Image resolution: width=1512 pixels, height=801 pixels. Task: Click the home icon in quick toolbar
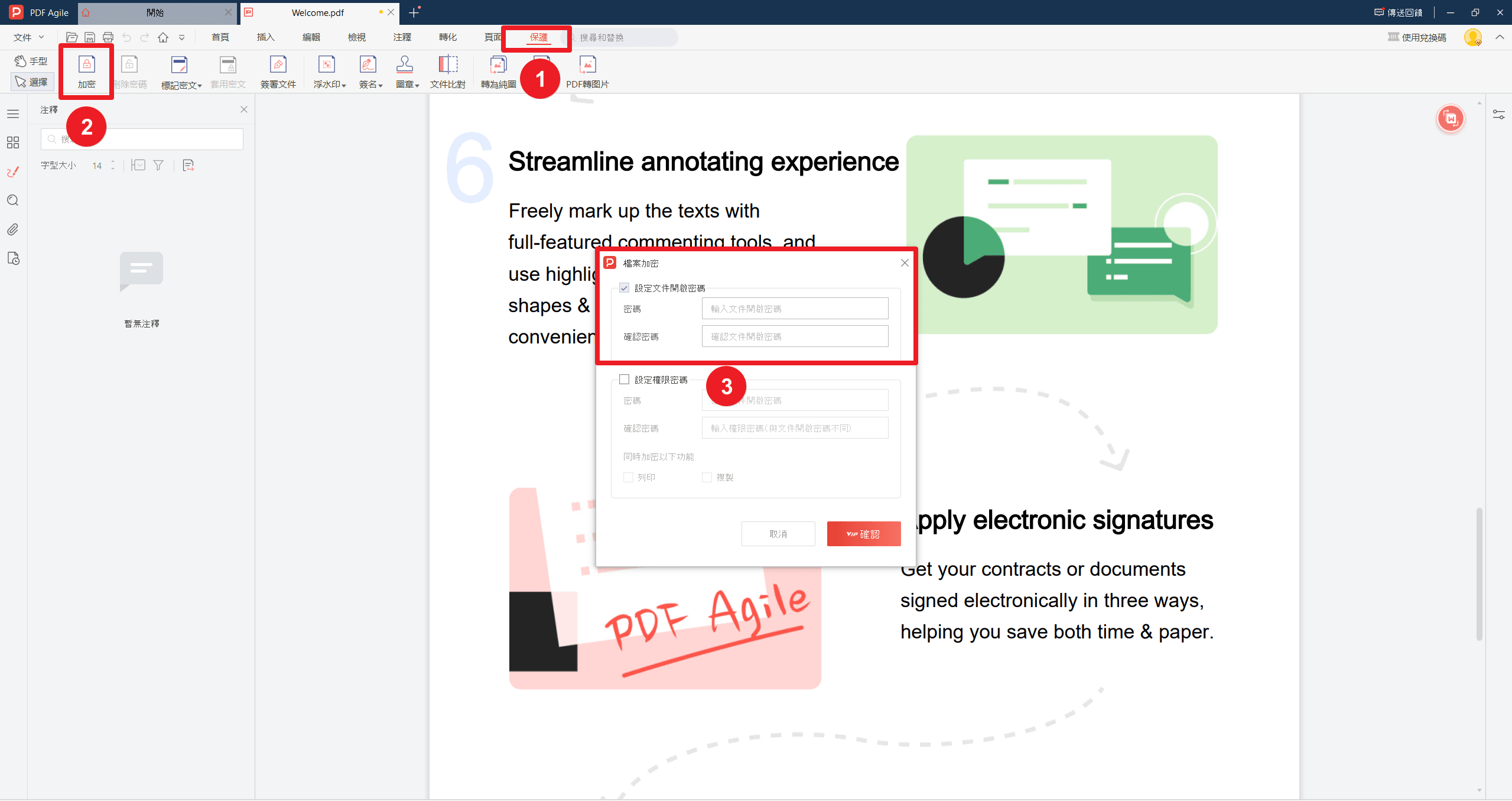coord(163,37)
